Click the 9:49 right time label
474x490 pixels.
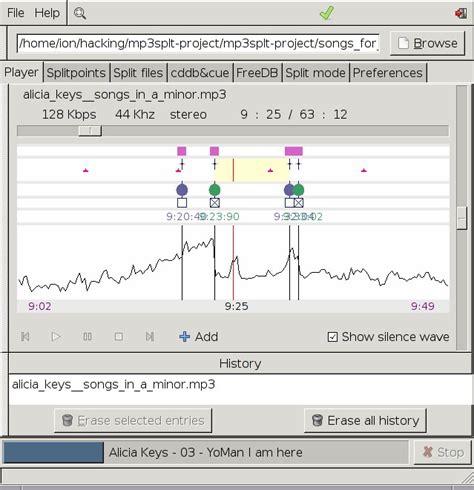[422, 306]
